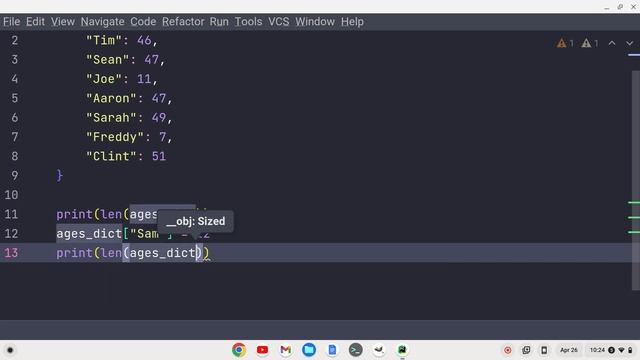Click the wifi status icon

click(x=621, y=350)
